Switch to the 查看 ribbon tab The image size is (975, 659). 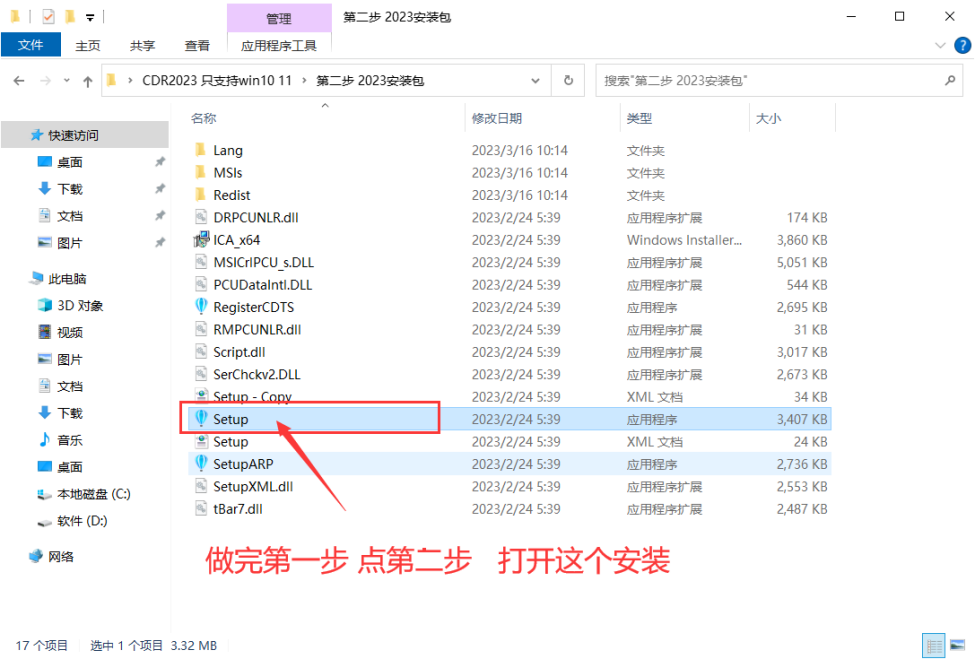coord(197,45)
